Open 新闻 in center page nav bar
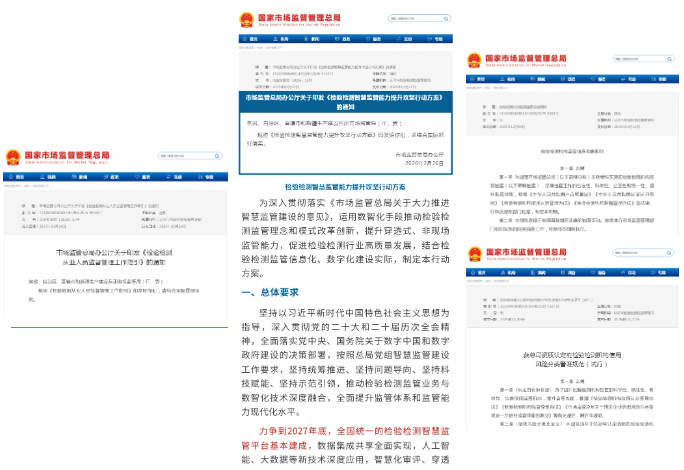Screen dimensions: 684x470 click(x=312, y=39)
